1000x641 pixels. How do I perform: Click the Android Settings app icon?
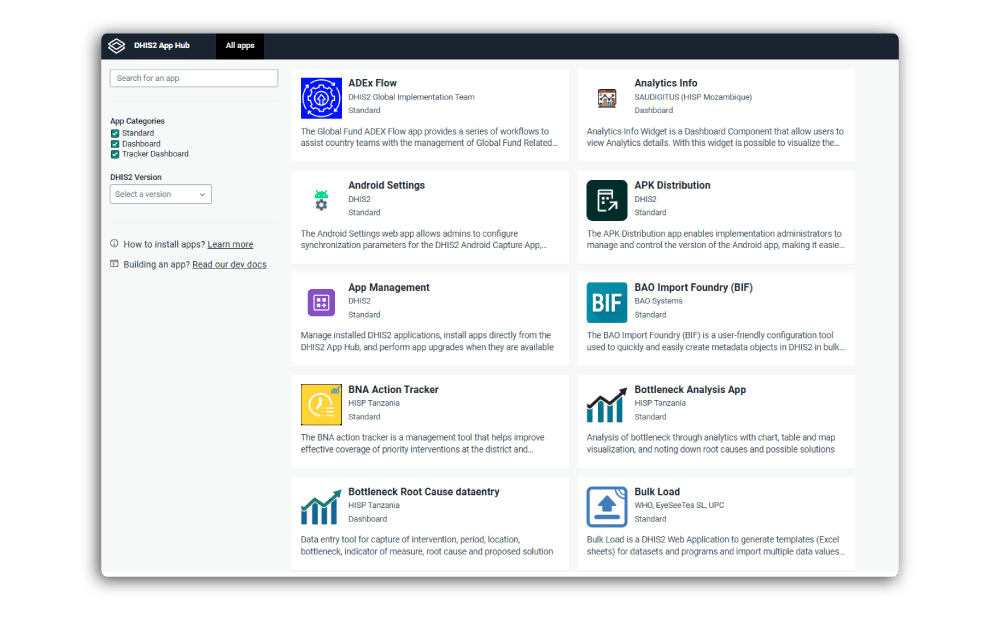point(321,200)
